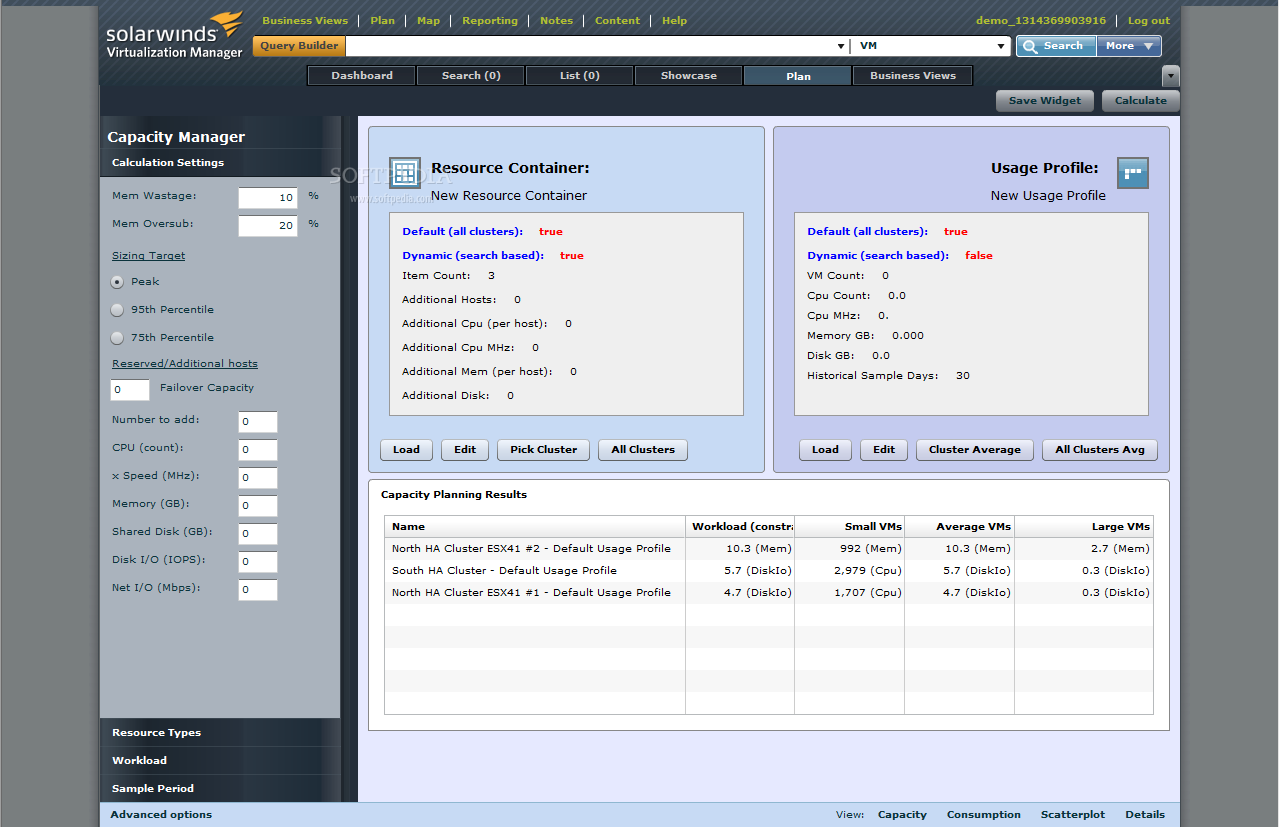Switch to the Details view
This screenshot has width=1279, height=827.
(1145, 814)
